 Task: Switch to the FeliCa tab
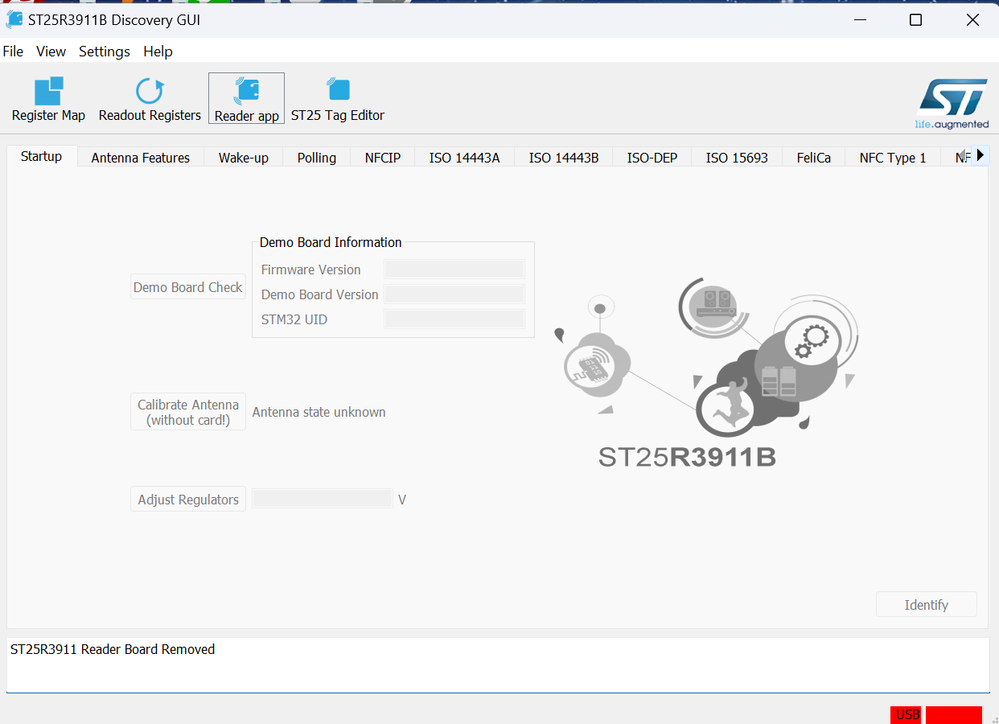click(x=814, y=158)
